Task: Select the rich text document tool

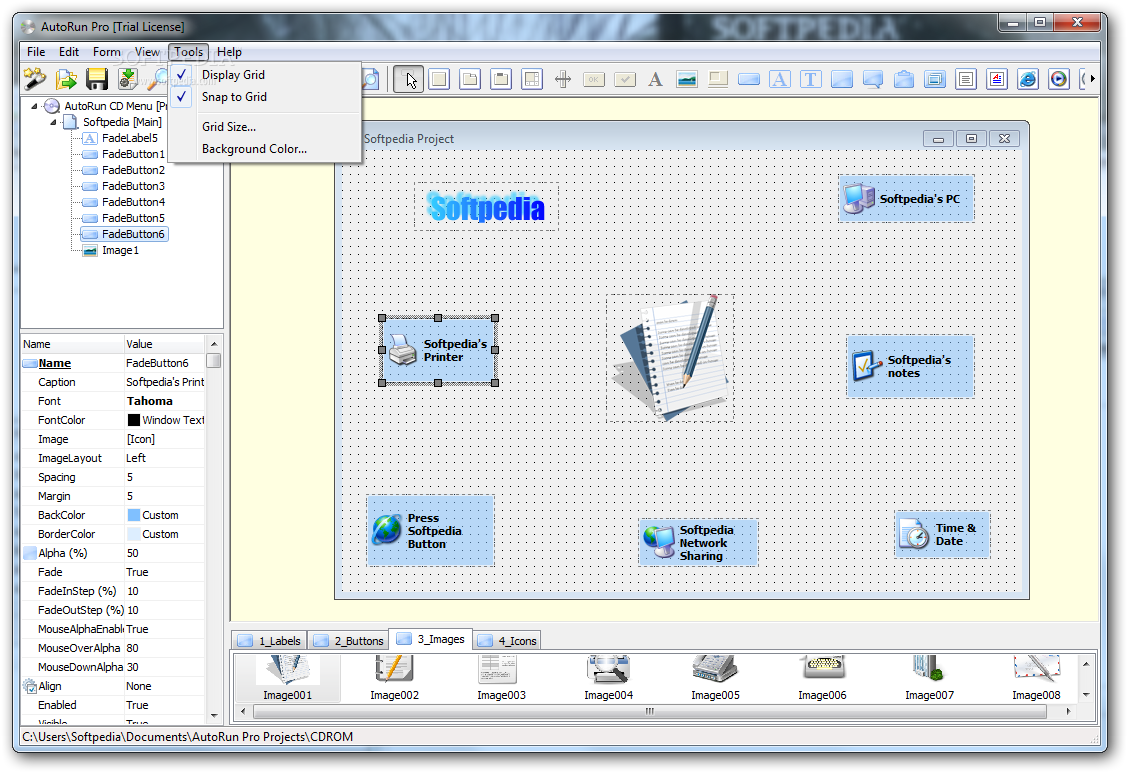Action: (x=996, y=79)
